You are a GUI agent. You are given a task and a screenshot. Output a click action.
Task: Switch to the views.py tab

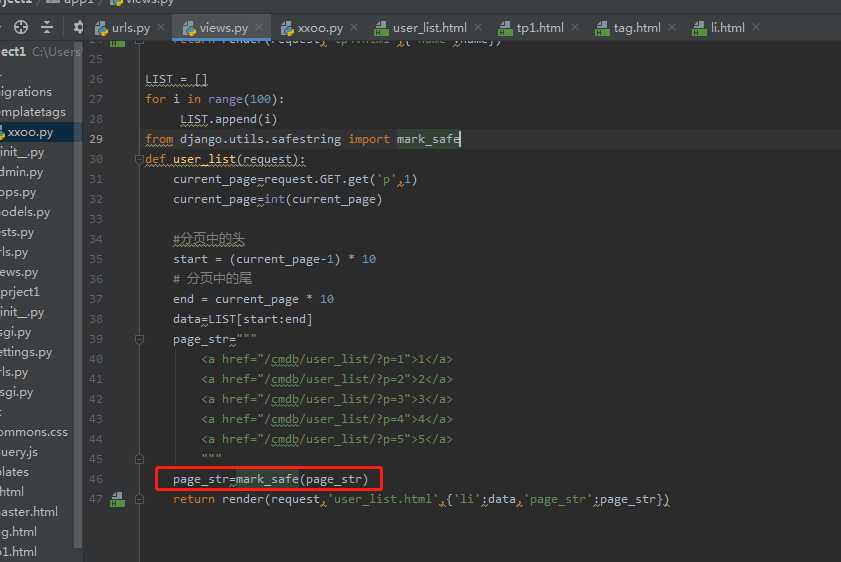(x=223, y=27)
